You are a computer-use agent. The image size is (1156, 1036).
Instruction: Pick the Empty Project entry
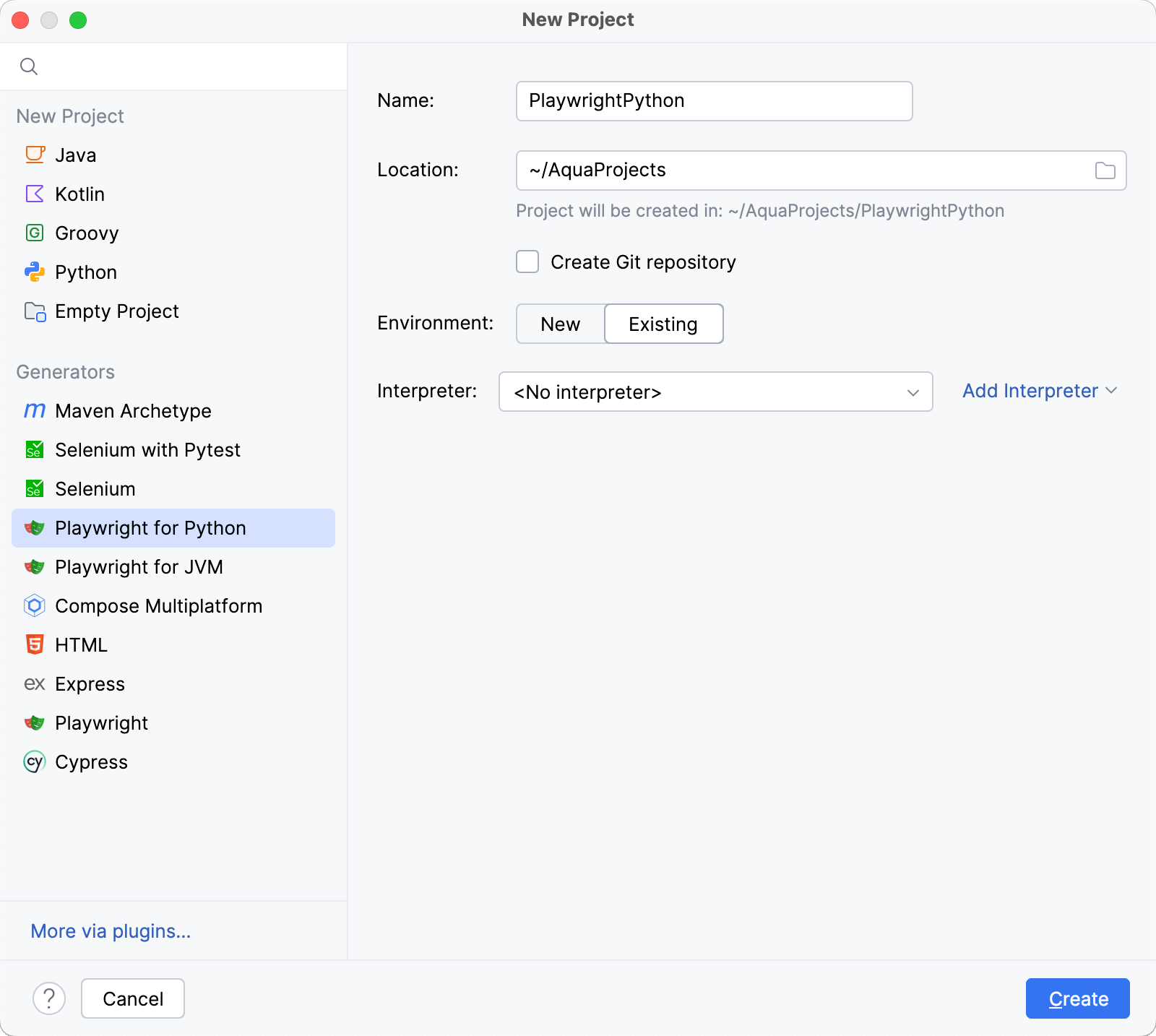click(173, 311)
